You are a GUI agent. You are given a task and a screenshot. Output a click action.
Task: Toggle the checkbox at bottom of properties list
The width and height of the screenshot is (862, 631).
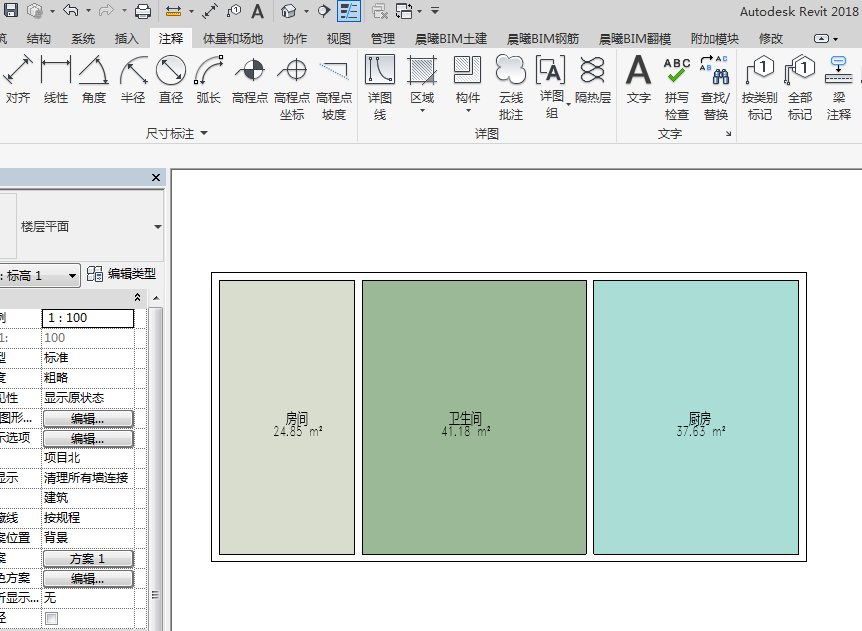pos(51,619)
